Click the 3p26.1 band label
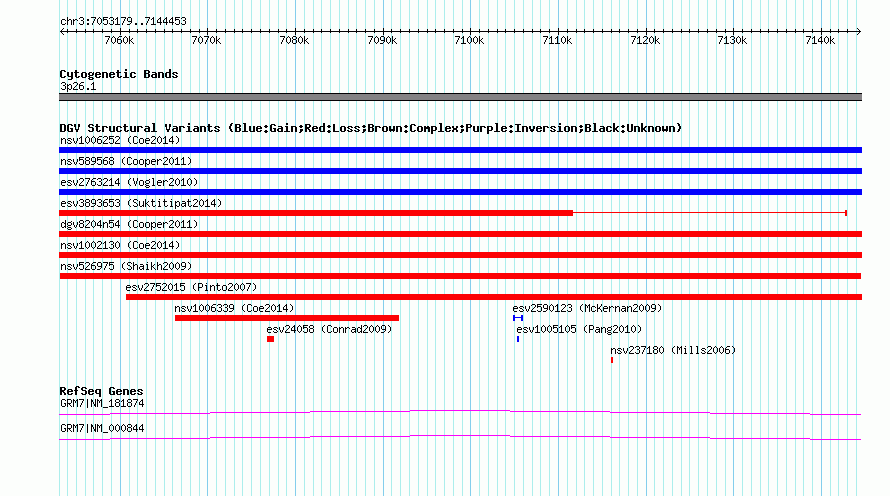The image size is (890, 496). point(78,86)
